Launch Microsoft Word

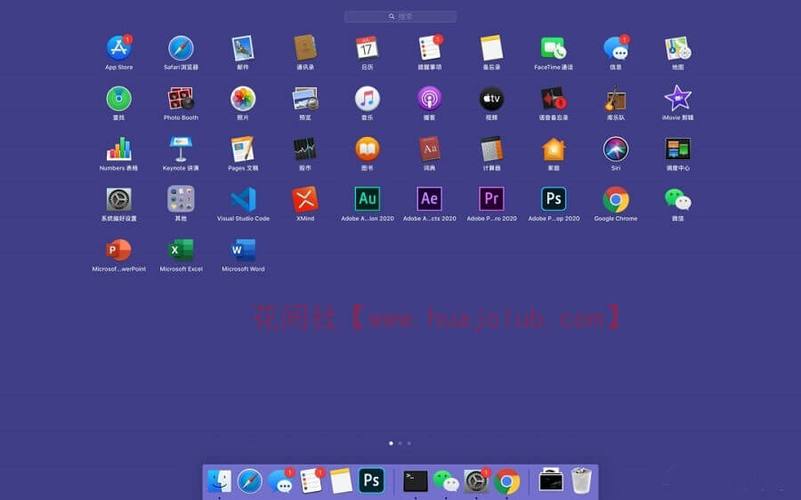(x=243, y=250)
